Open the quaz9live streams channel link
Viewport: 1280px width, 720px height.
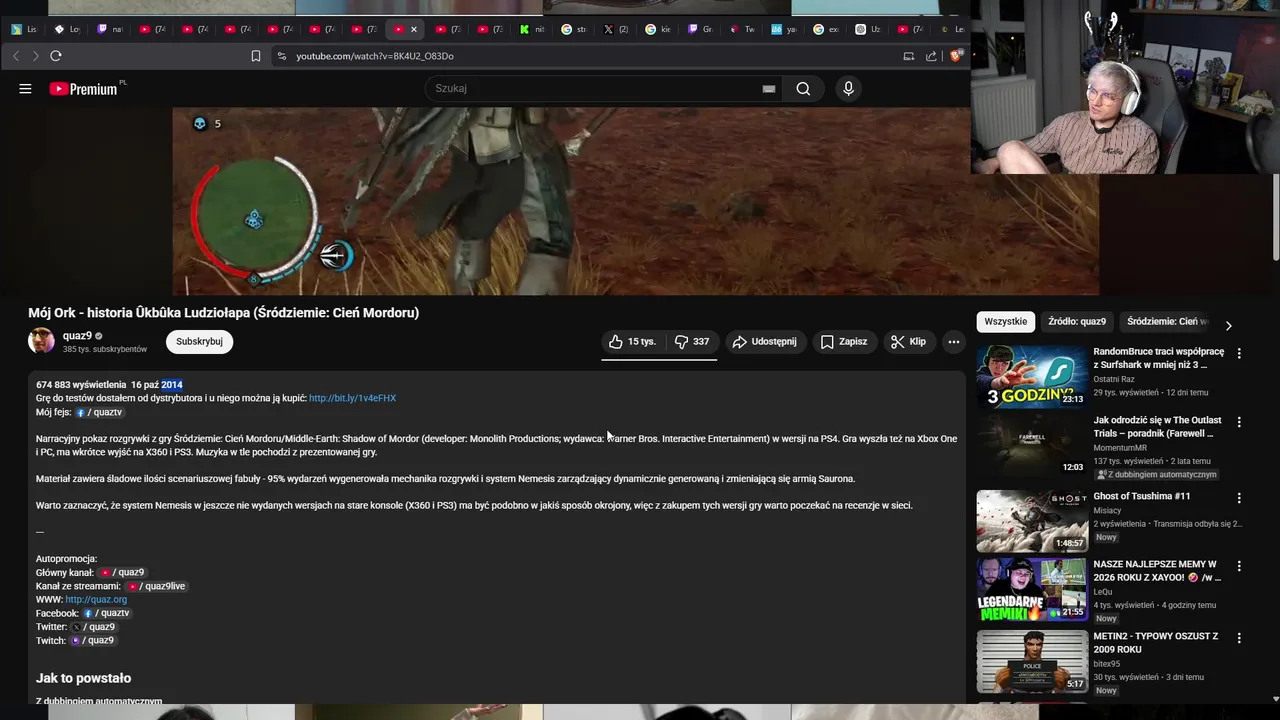click(156, 586)
